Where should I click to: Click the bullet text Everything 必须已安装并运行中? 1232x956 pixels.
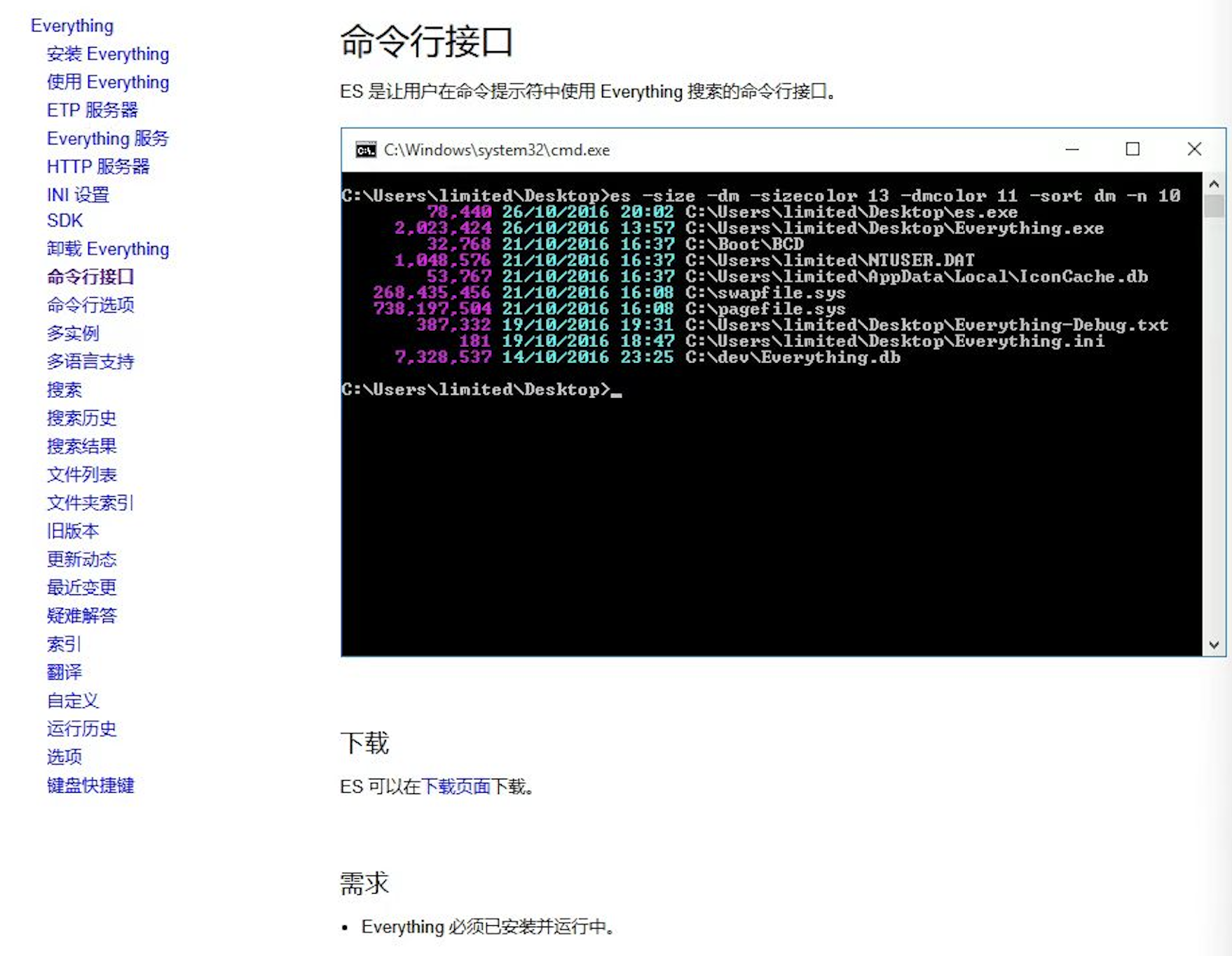tap(489, 927)
